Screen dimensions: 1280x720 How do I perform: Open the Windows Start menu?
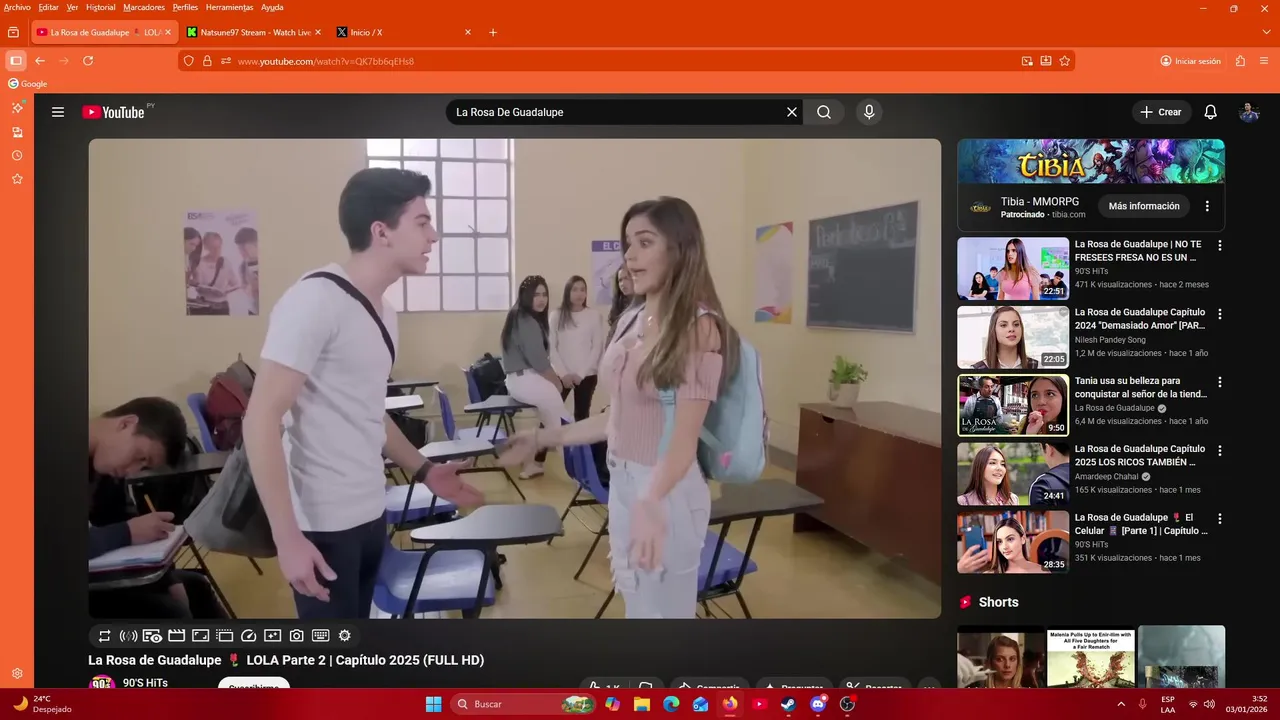tap(433, 704)
